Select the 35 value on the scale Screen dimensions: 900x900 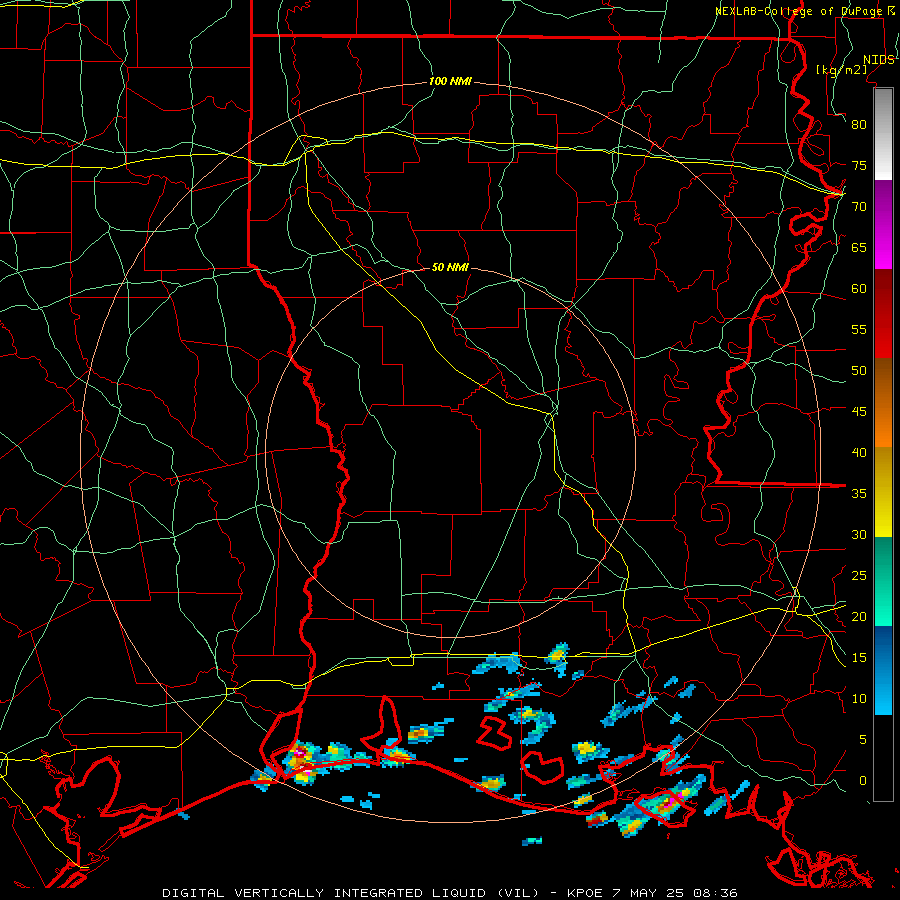tap(859, 494)
